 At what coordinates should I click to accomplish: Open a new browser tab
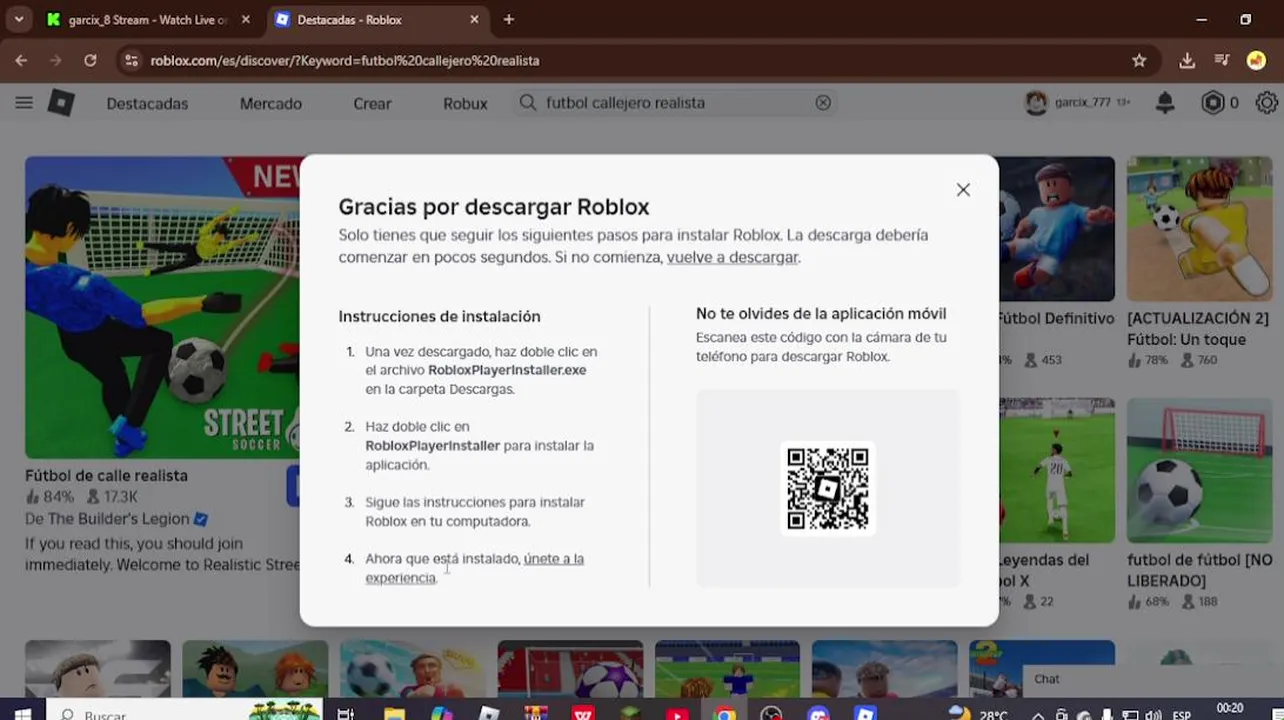[509, 20]
